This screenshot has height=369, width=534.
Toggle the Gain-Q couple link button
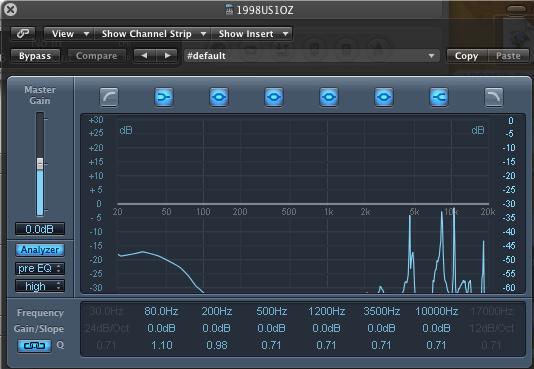34,346
